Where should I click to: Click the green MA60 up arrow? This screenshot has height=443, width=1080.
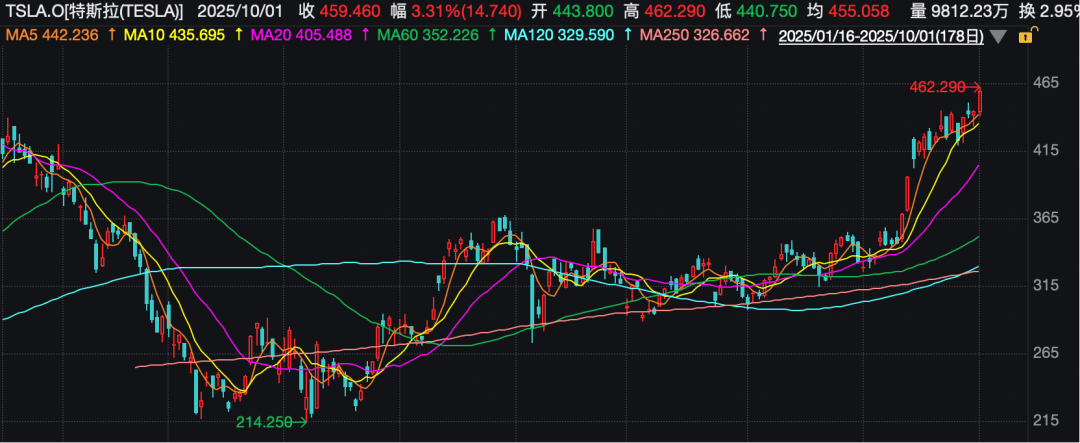click(492, 36)
